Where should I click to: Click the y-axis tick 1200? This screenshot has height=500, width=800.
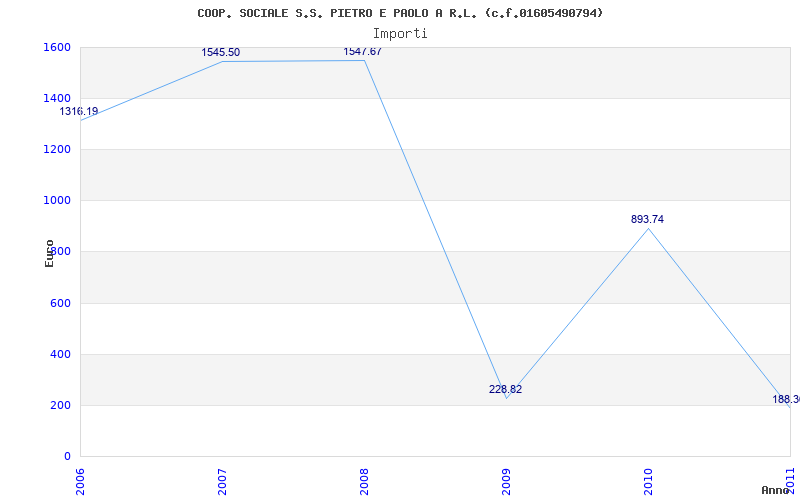pos(57,149)
